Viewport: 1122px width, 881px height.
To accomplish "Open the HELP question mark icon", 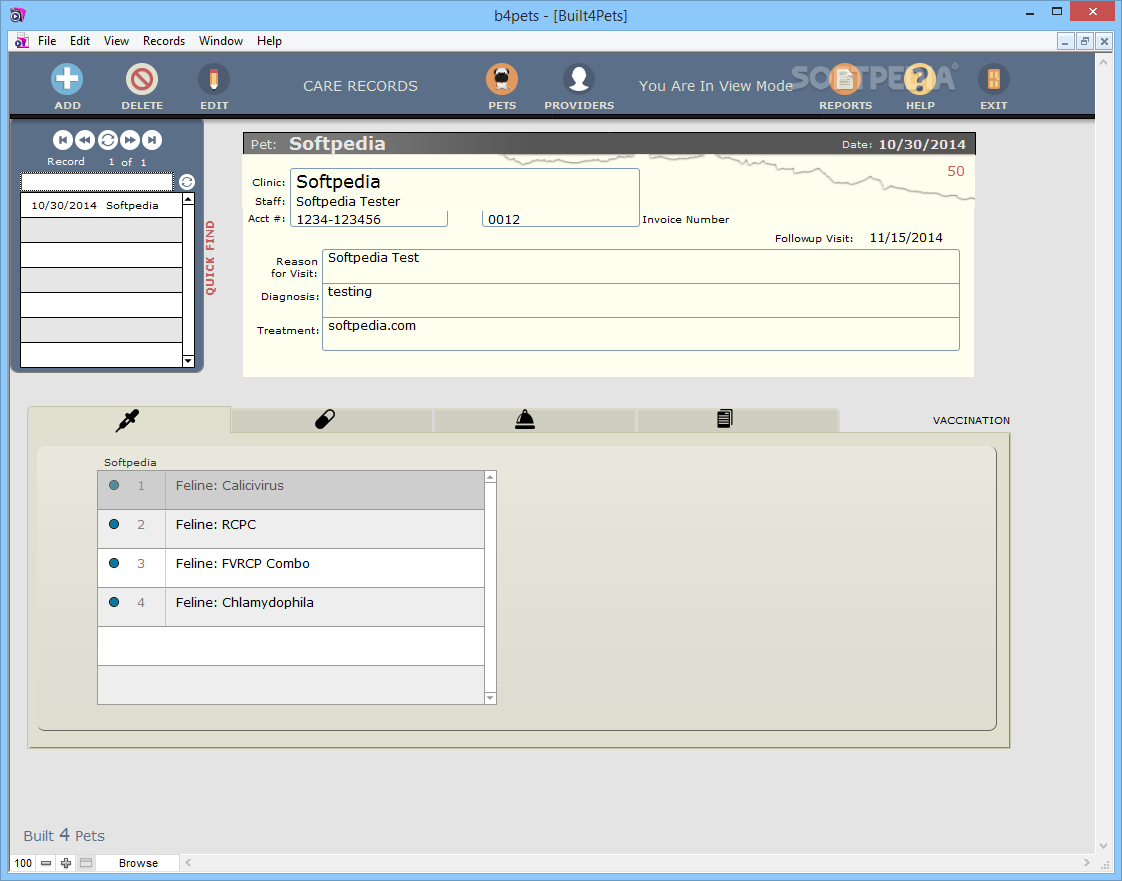I will click(x=920, y=79).
